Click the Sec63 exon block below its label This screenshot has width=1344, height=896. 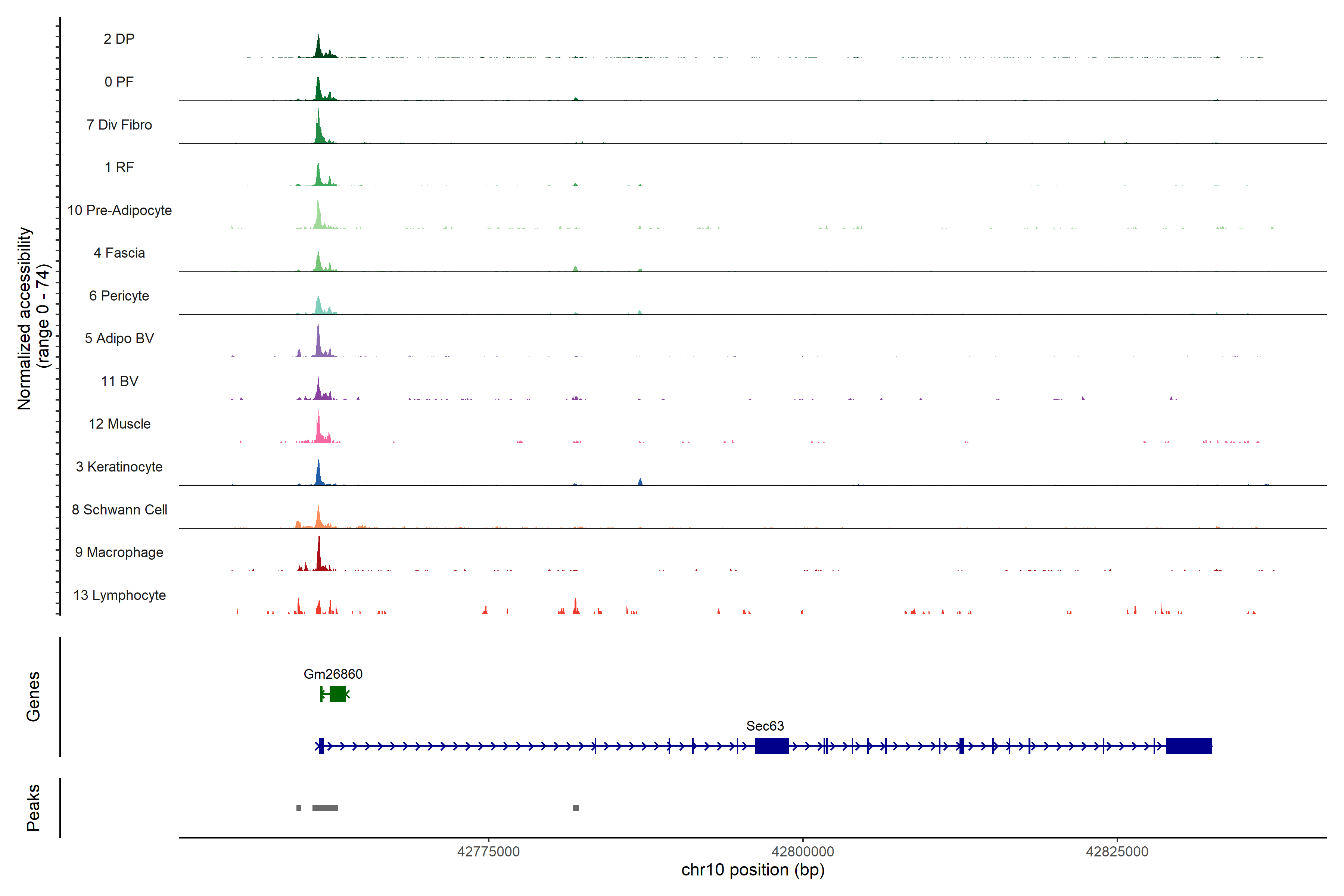point(771,746)
